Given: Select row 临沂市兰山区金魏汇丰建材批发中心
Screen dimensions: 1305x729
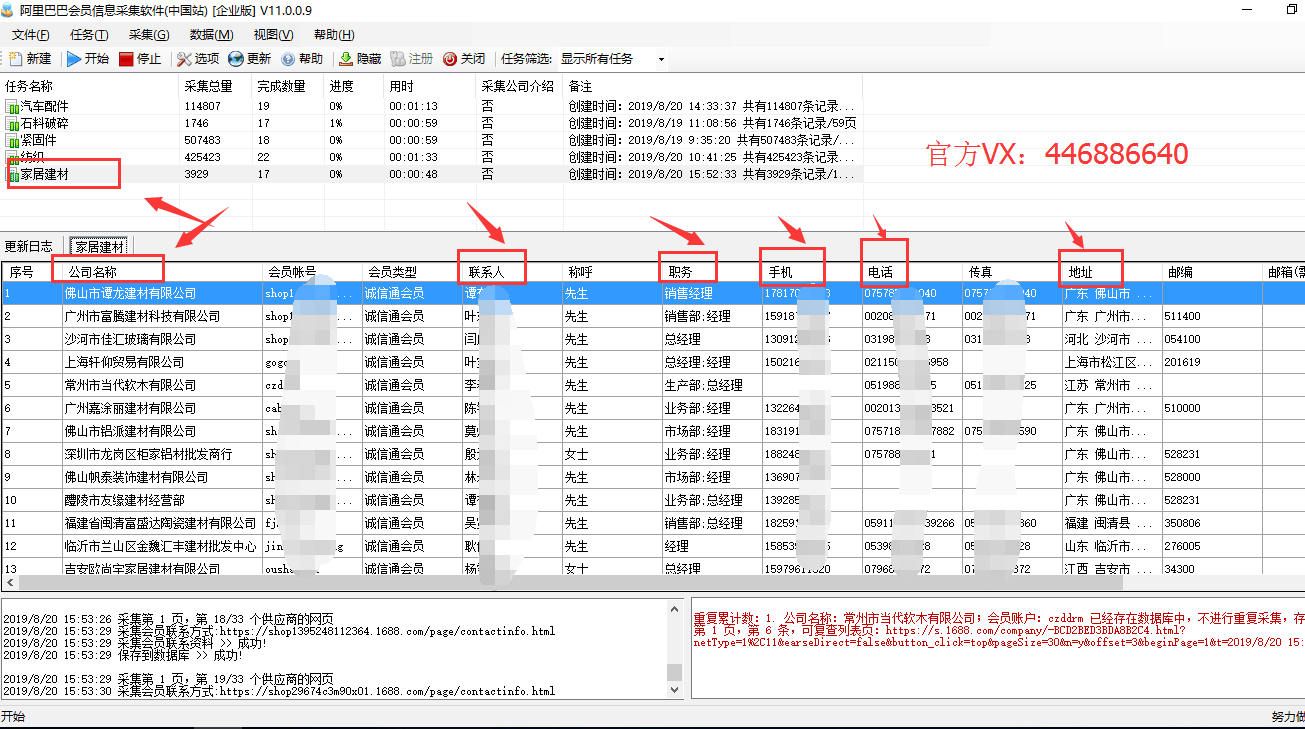Looking at the screenshot, I should (x=652, y=546).
